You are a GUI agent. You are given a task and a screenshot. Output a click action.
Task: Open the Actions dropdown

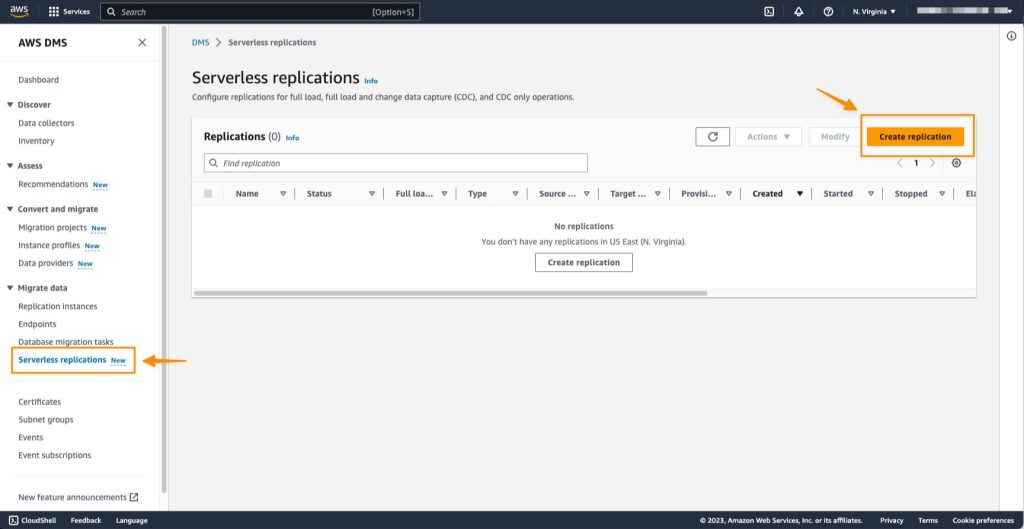point(768,136)
